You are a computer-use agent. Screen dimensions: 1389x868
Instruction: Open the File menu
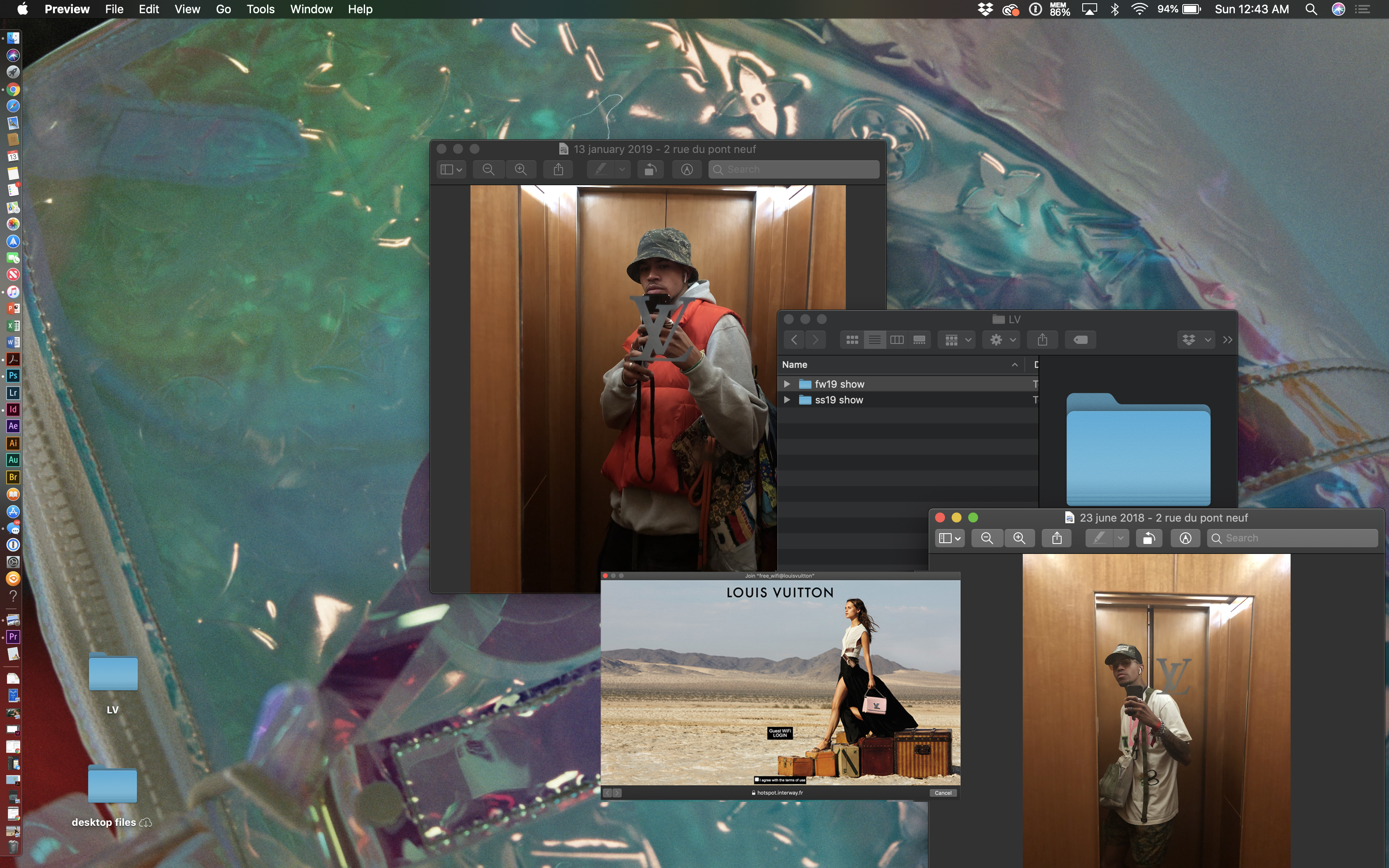pyautogui.click(x=114, y=9)
